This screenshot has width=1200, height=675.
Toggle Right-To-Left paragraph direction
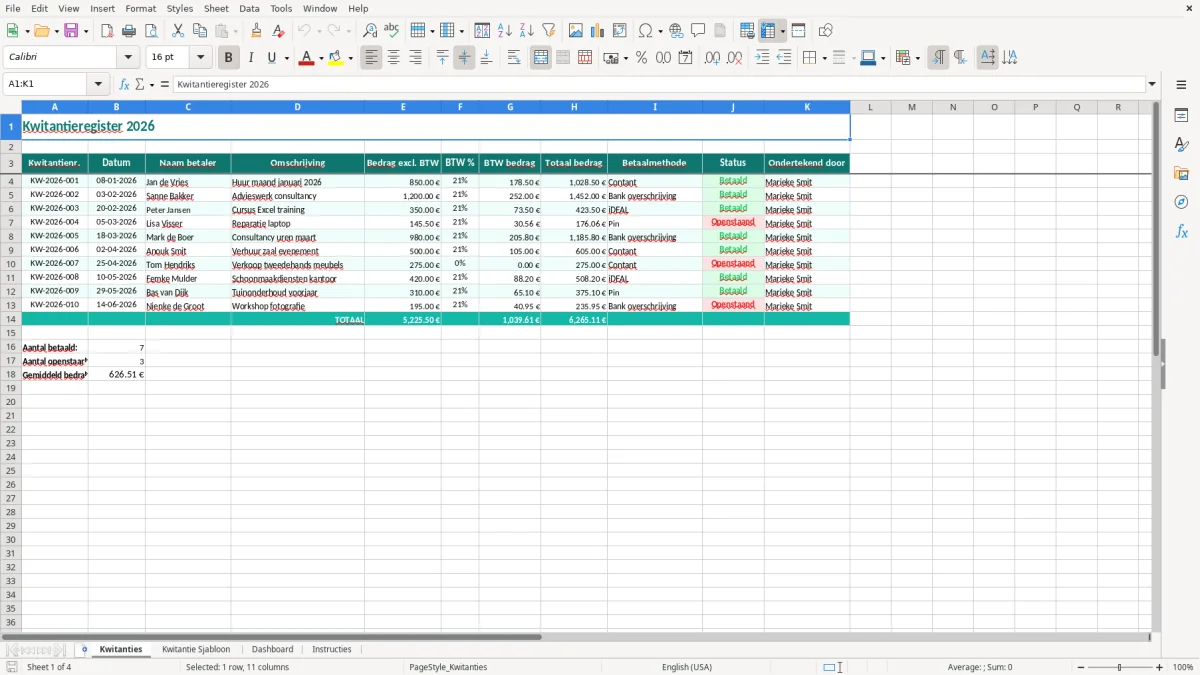tap(960, 58)
